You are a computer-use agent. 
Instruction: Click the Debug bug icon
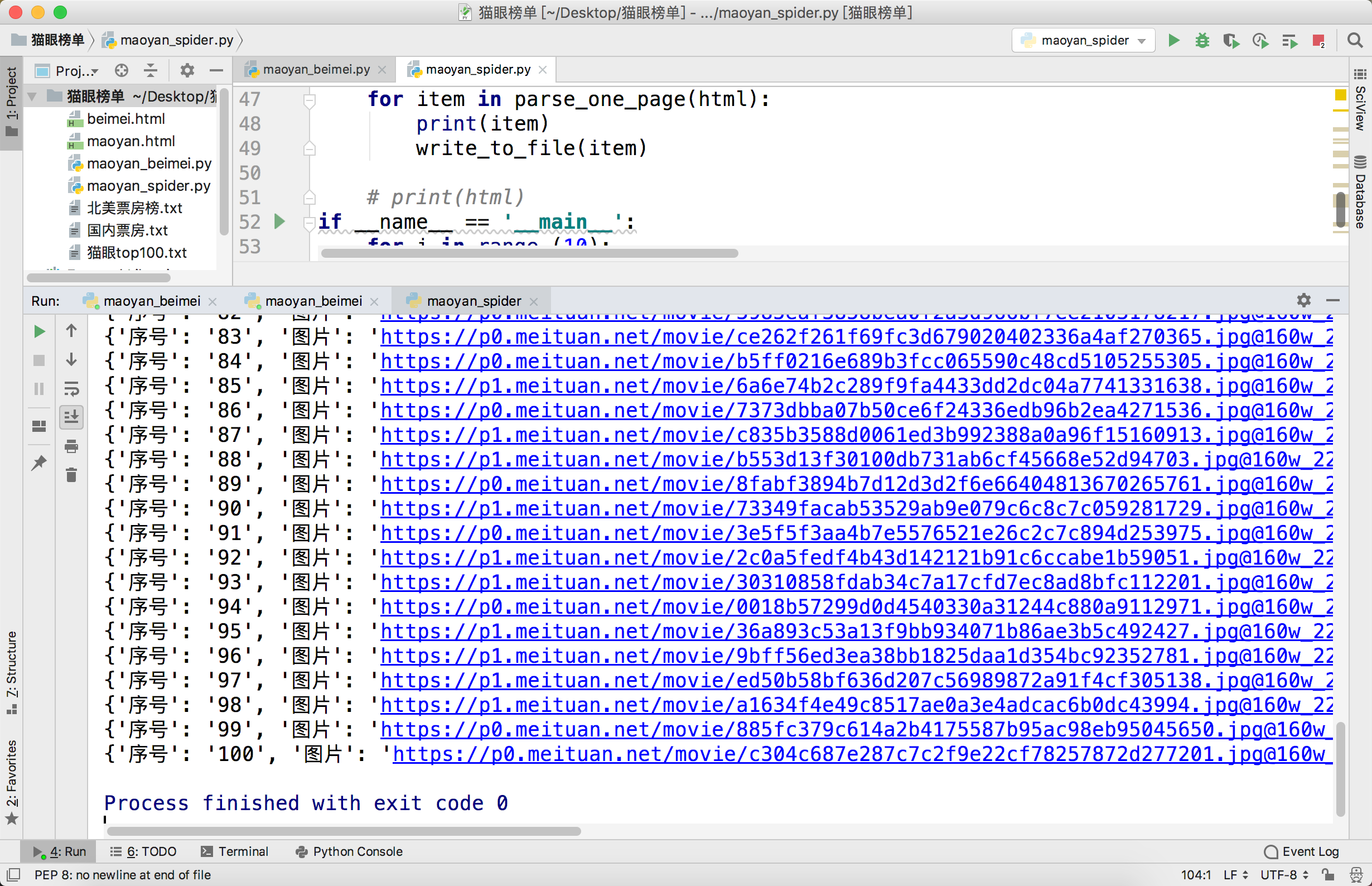(1202, 40)
